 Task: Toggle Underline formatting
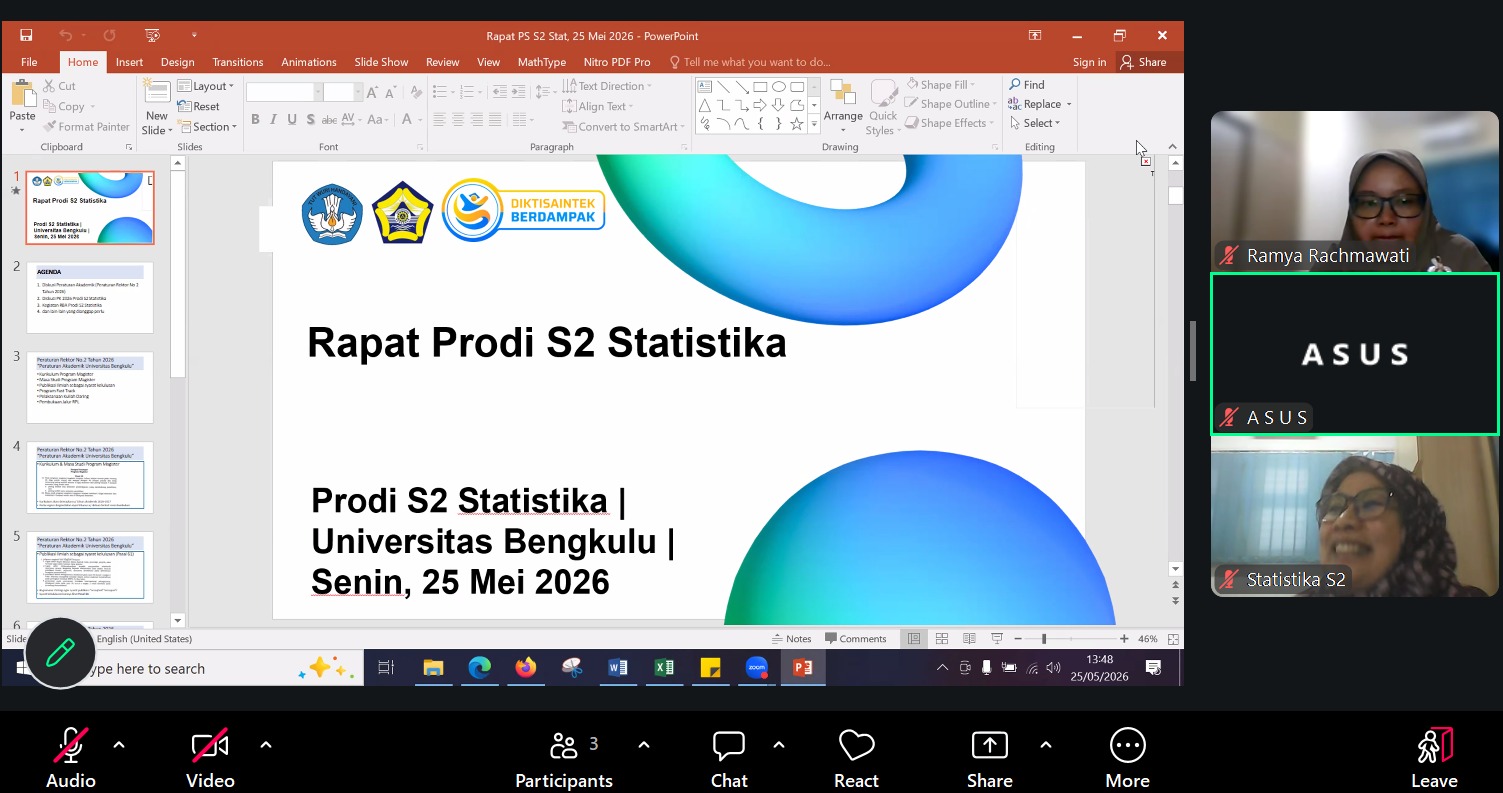(292, 119)
